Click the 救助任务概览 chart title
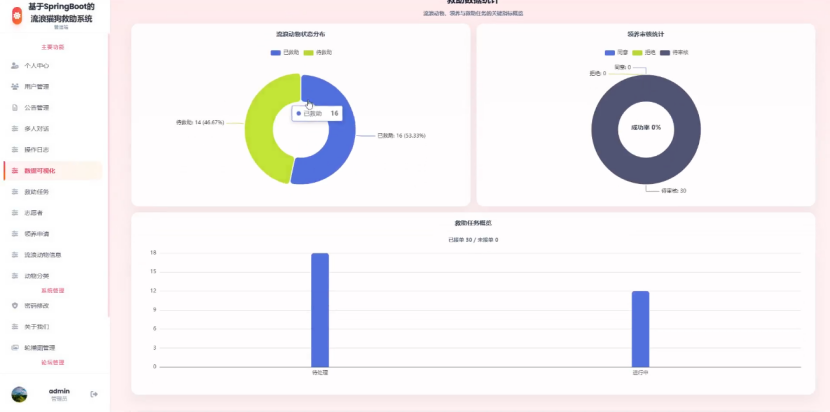The height and width of the screenshot is (412, 830). [473, 223]
